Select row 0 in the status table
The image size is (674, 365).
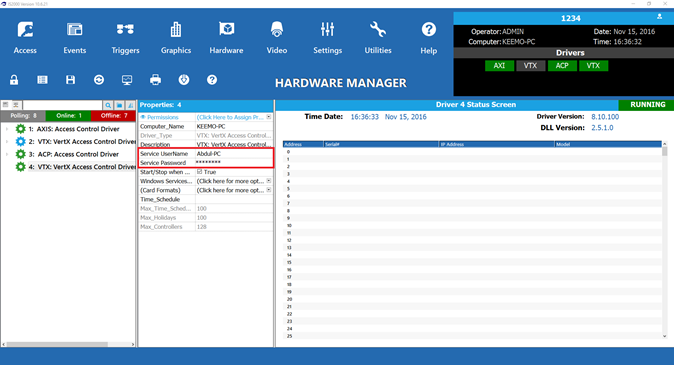(x=472, y=152)
